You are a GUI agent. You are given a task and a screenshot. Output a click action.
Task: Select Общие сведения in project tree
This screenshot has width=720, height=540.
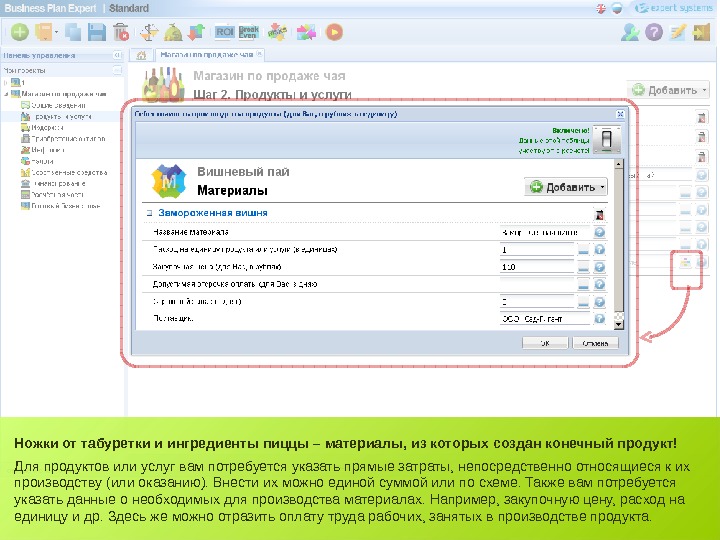coord(58,105)
